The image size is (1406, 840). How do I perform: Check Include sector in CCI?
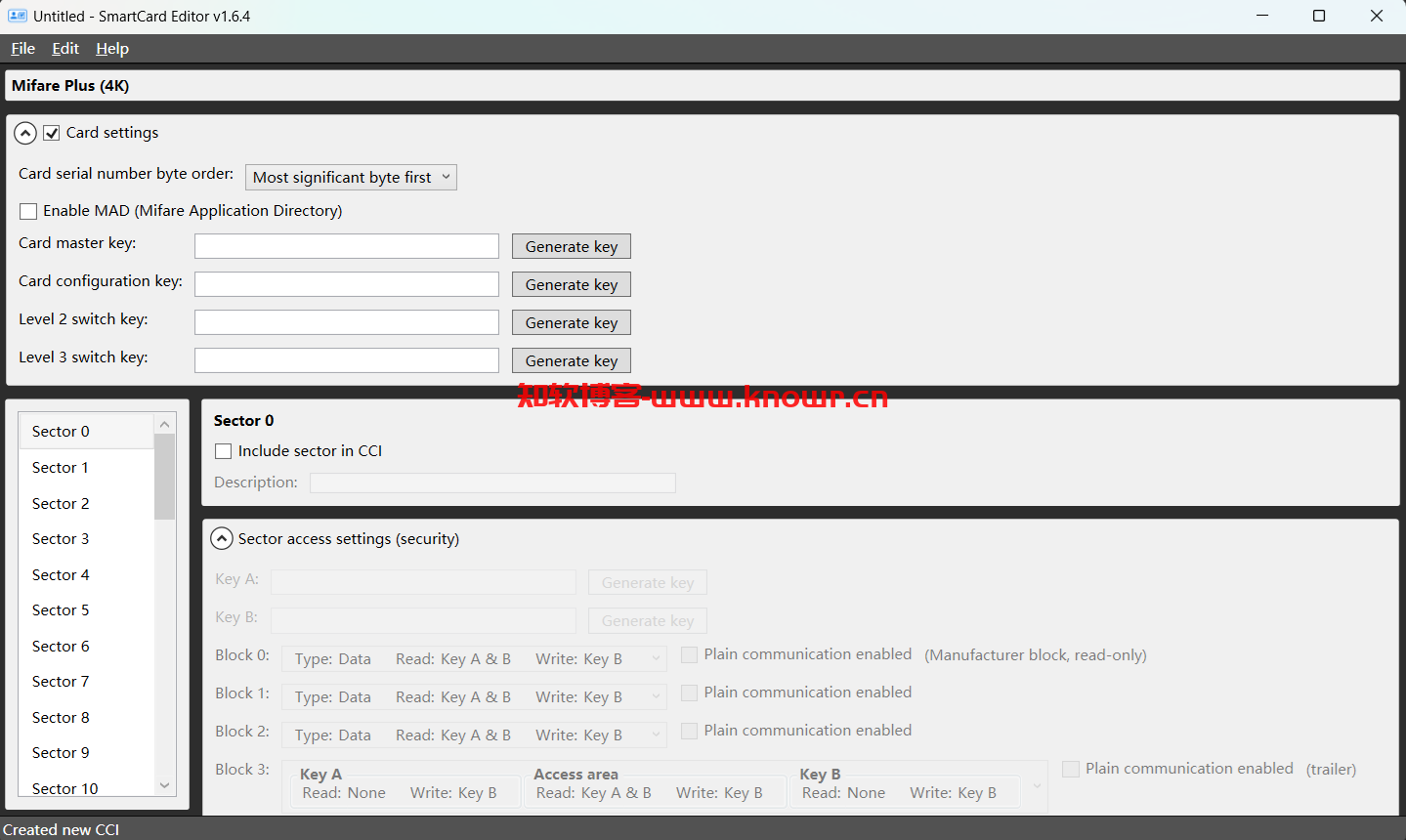coord(224,451)
